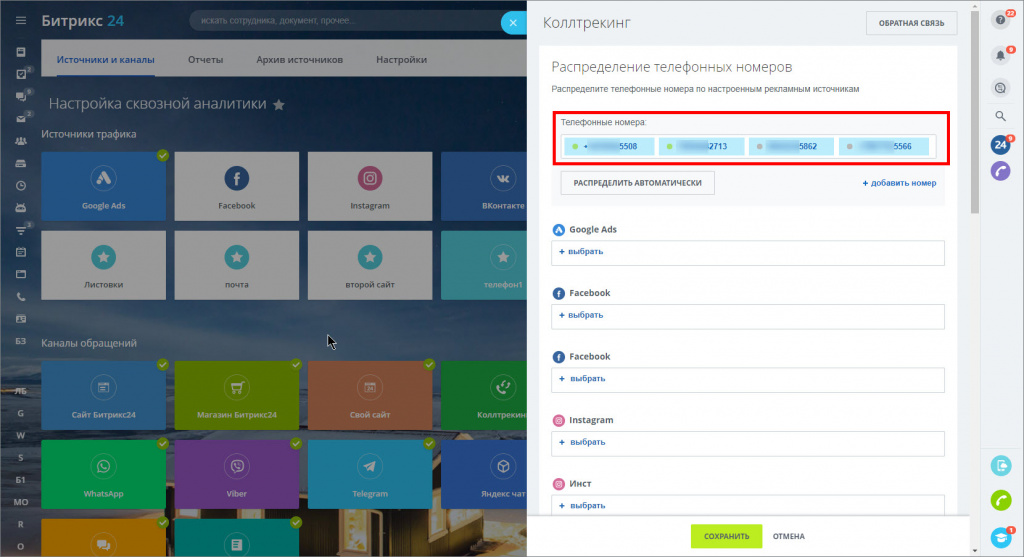Image resolution: width=1024 pixels, height=557 pixels.
Task: Open the телефон1 source tile
Action: pos(484,265)
